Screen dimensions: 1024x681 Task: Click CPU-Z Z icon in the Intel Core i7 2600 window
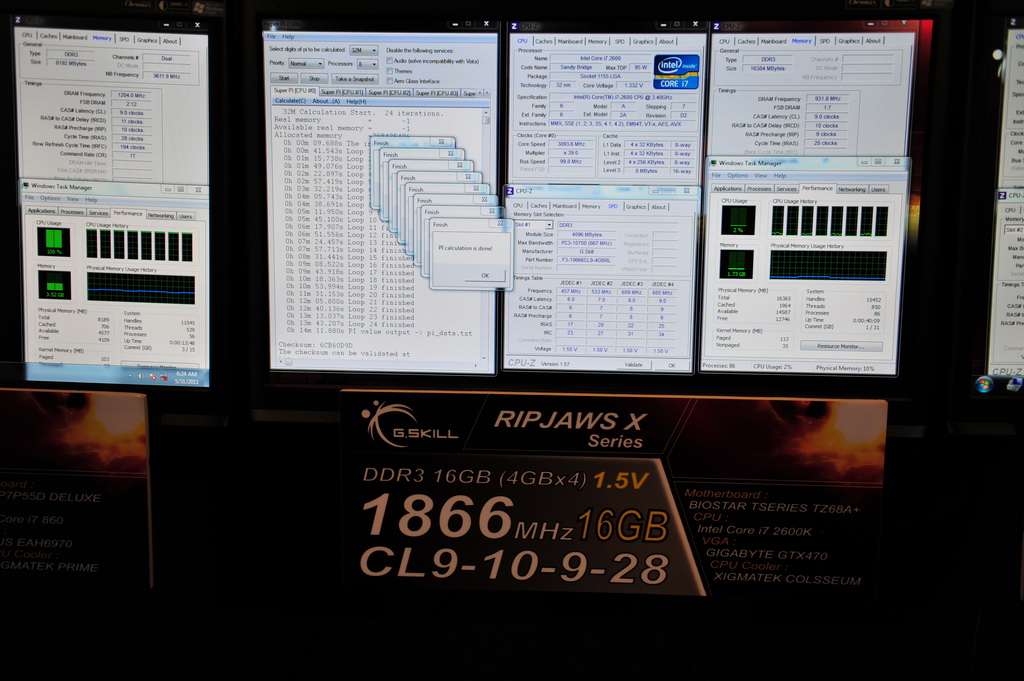pos(515,26)
